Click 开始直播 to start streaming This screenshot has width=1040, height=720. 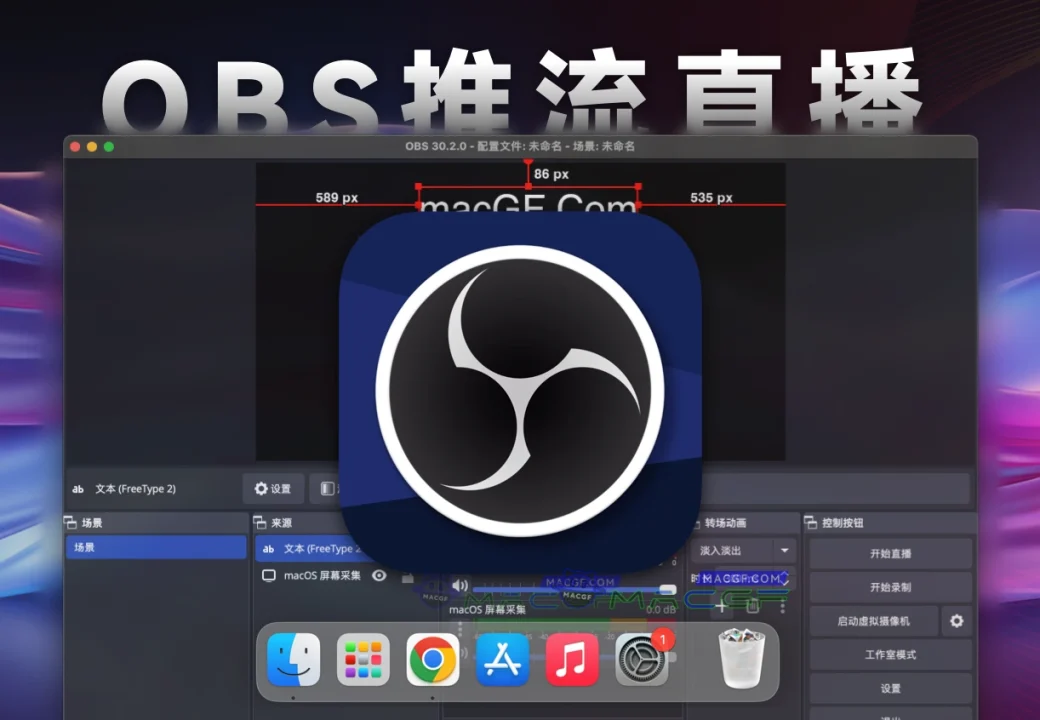[x=889, y=552]
